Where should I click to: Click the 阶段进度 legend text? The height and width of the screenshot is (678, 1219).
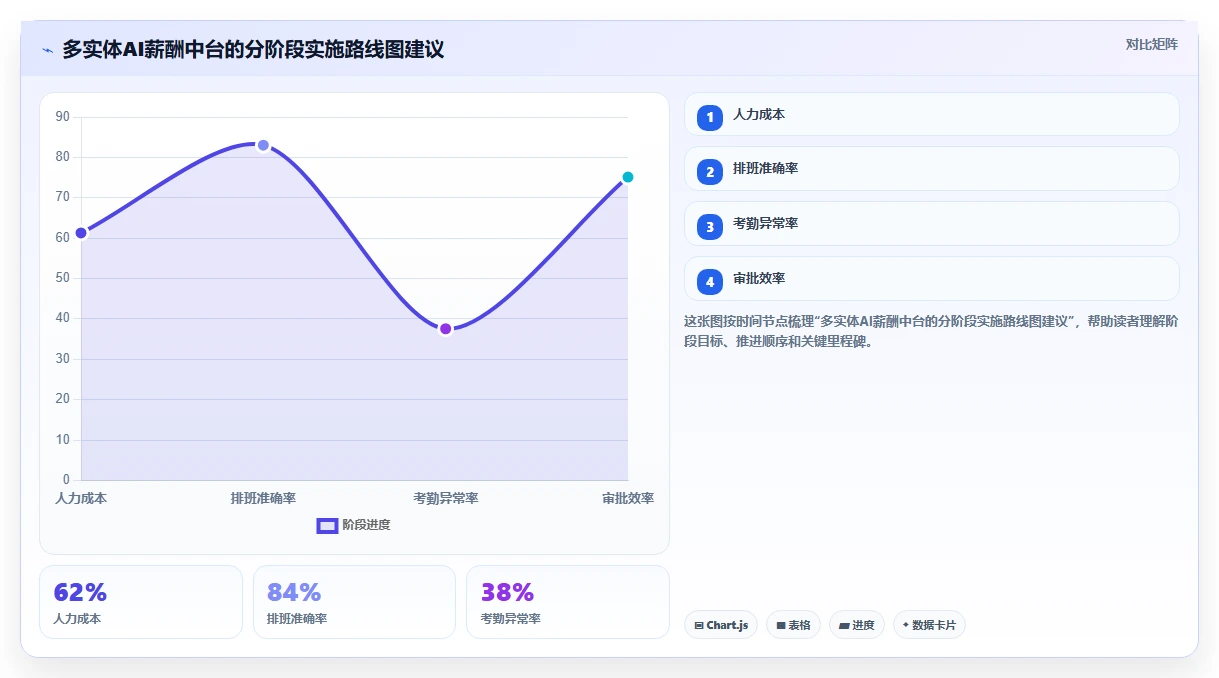(366, 525)
